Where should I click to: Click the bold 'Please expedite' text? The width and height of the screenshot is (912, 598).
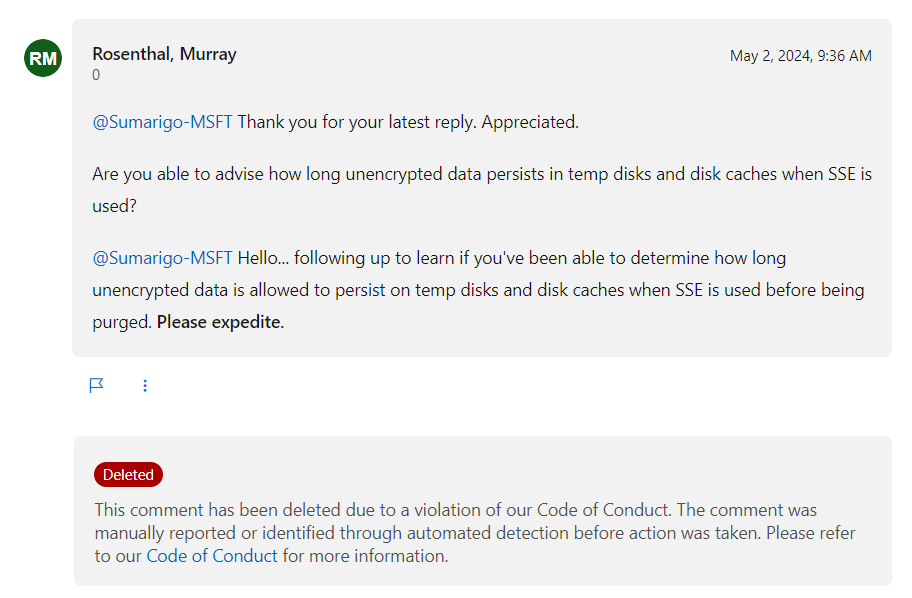click(219, 322)
